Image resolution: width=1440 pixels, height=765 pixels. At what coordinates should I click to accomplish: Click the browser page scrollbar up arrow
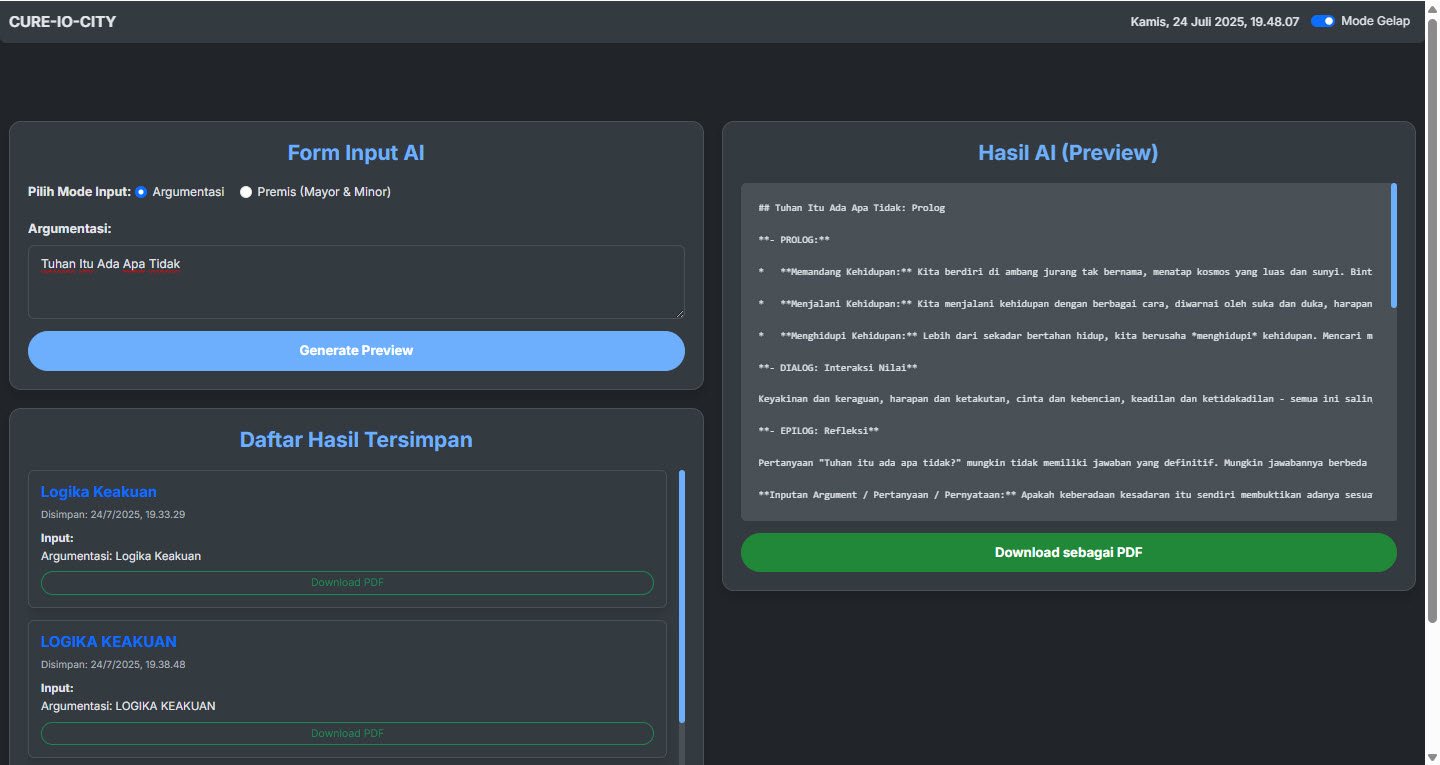(x=1431, y=8)
